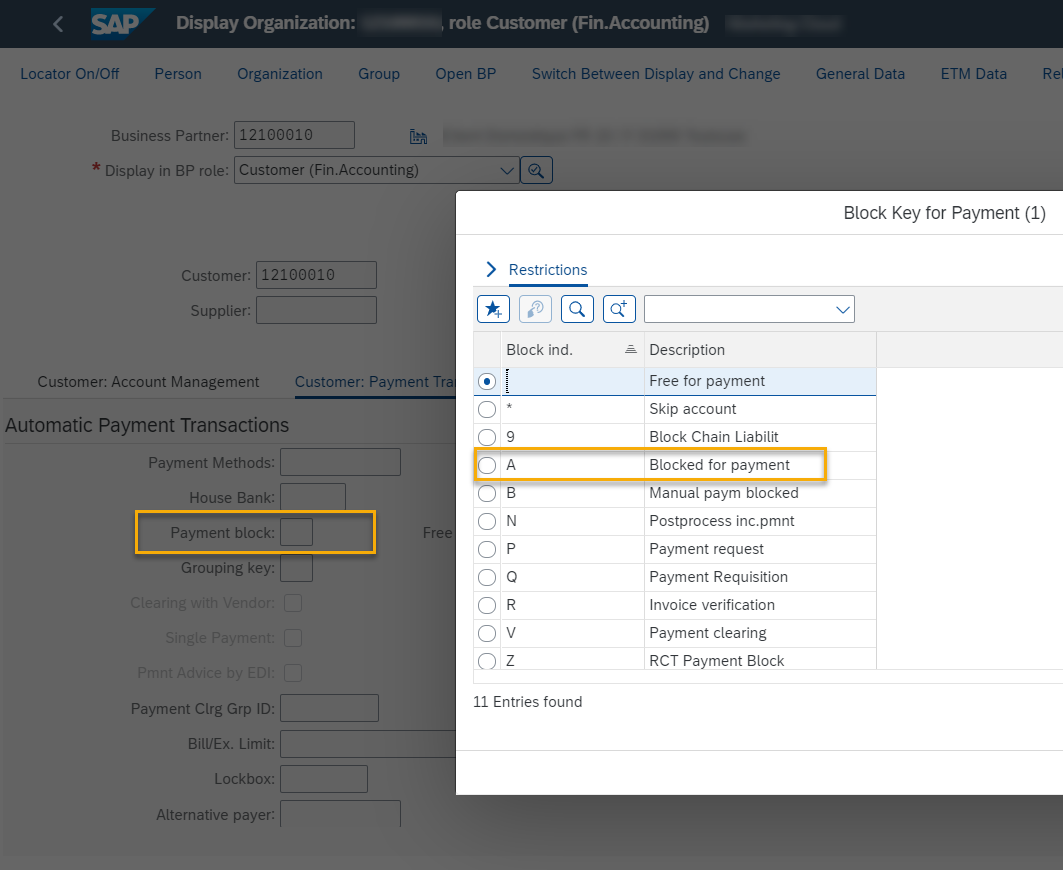1063x870 pixels.
Task: Click the 'Invoice verification' description cell
Action: pos(760,605)
